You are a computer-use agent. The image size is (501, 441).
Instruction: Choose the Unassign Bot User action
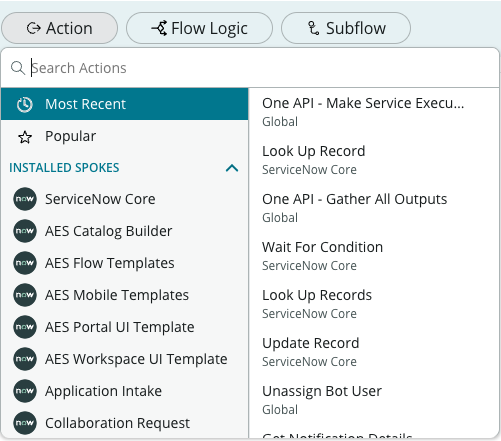point(374,400)
